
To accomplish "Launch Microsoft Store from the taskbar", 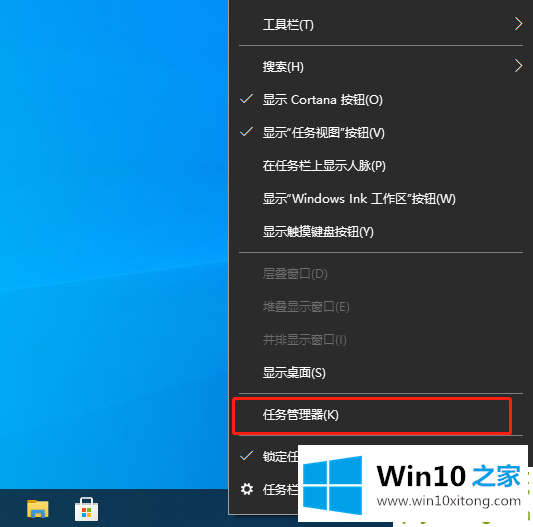I will coord(86,509).
